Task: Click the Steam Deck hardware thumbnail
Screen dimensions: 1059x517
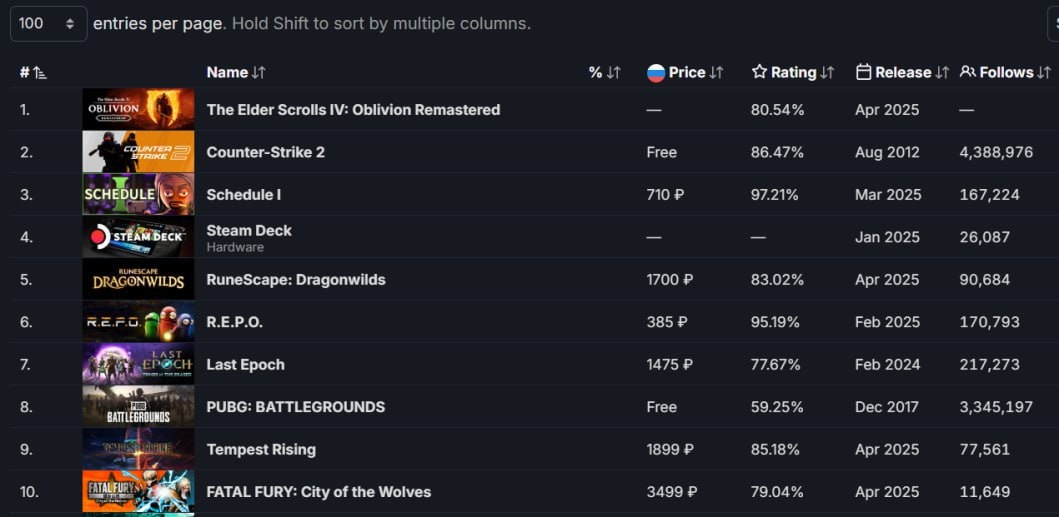Action: (x=138, y=237)
